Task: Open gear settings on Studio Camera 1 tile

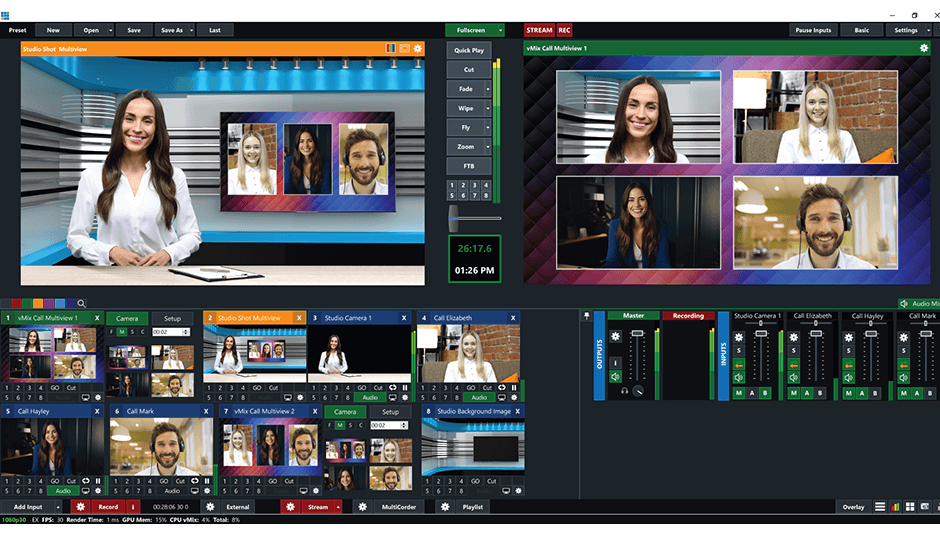Action: (405, 397)
